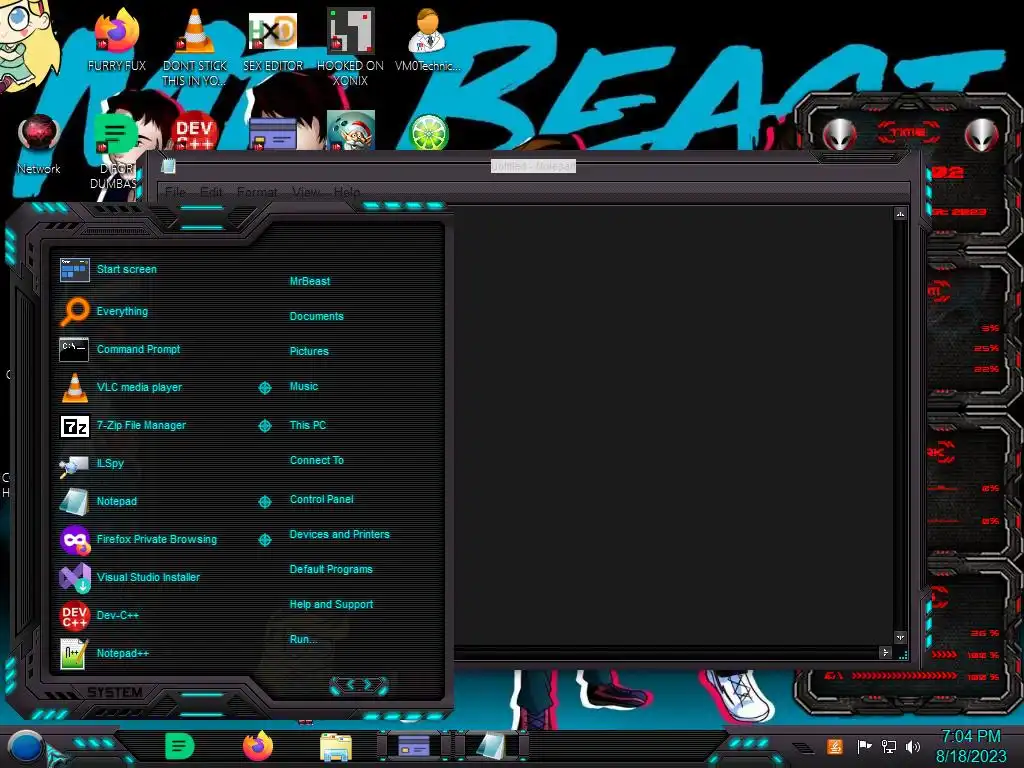This screenshot has height=768, width=1024.
Task: Open Control Panel from start menu
Action: (321, 499)
